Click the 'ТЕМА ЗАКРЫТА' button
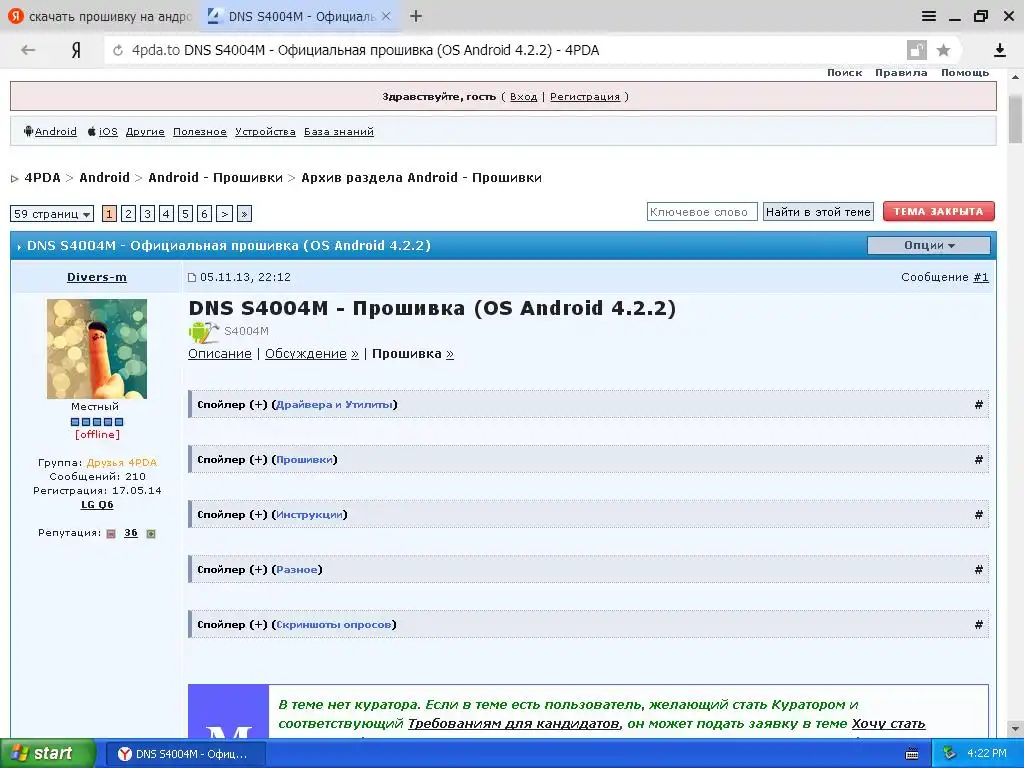The image size is (1024, 768). 938,212
